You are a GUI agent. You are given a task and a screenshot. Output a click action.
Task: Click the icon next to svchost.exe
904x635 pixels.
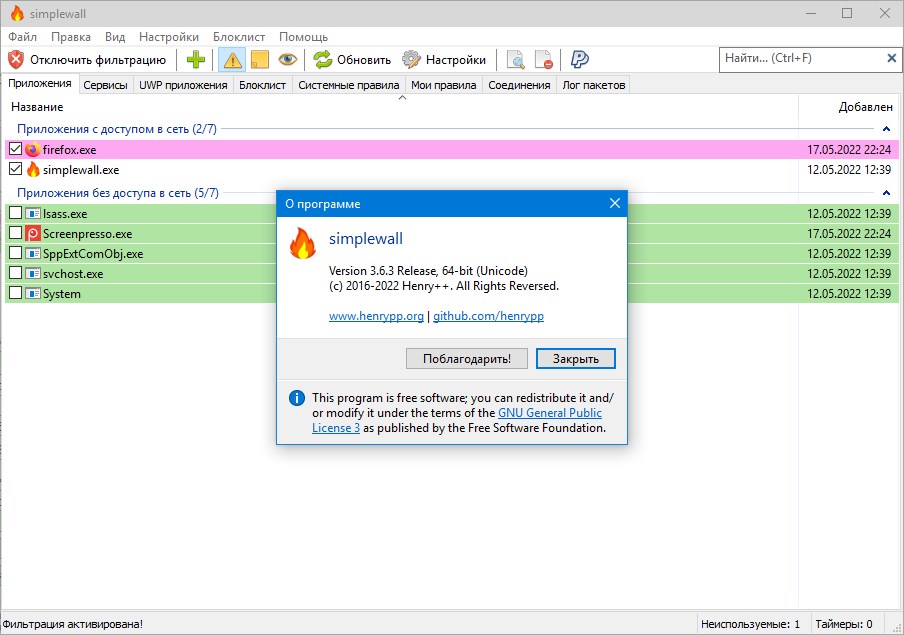point(33,273)
